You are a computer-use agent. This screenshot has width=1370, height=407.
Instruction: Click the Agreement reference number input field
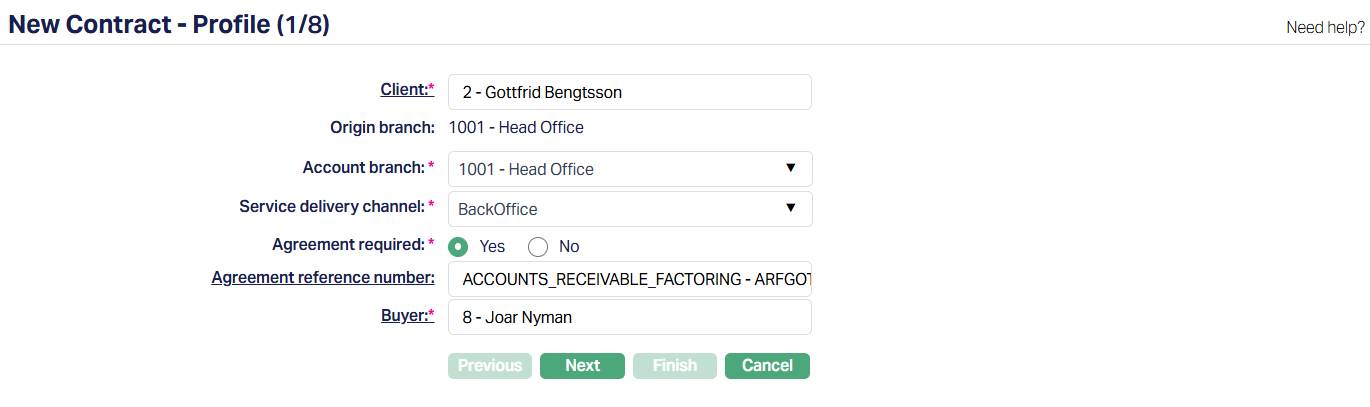pyautogui.click(x=629, y=279)
